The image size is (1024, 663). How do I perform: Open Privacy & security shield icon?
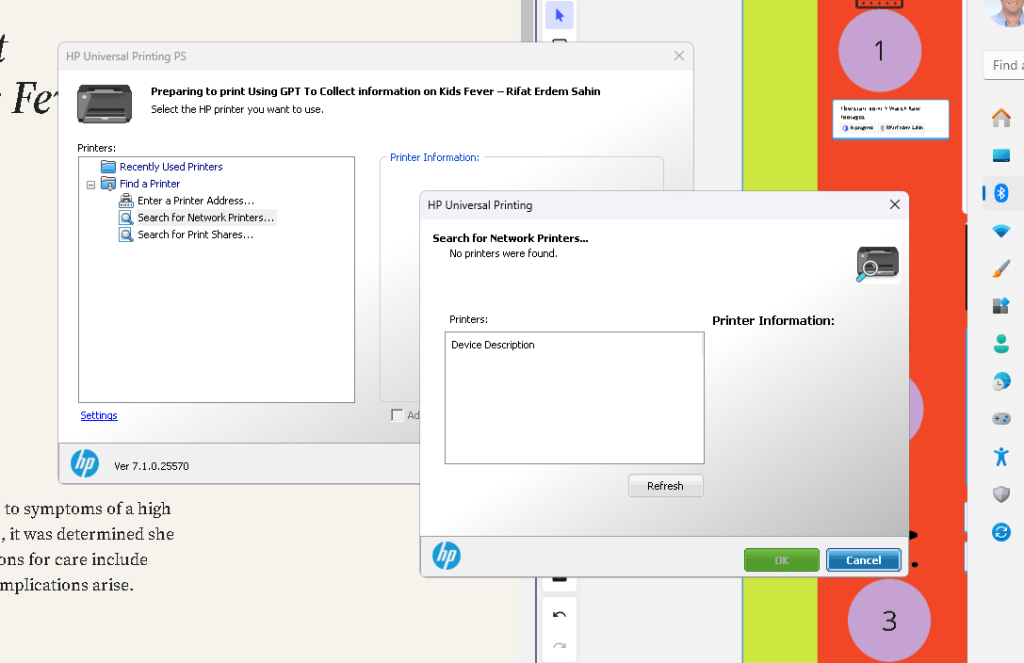coord(1000,494)
